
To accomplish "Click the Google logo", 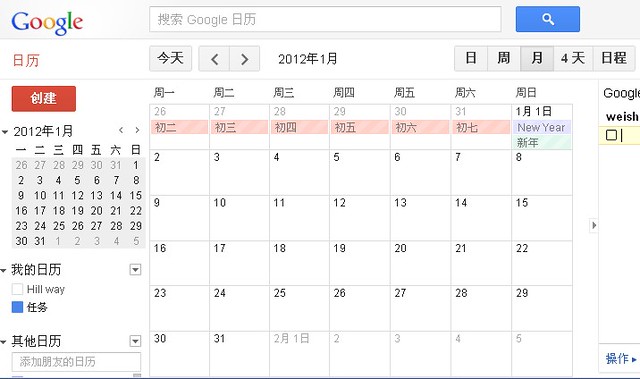I will point(47,22).
